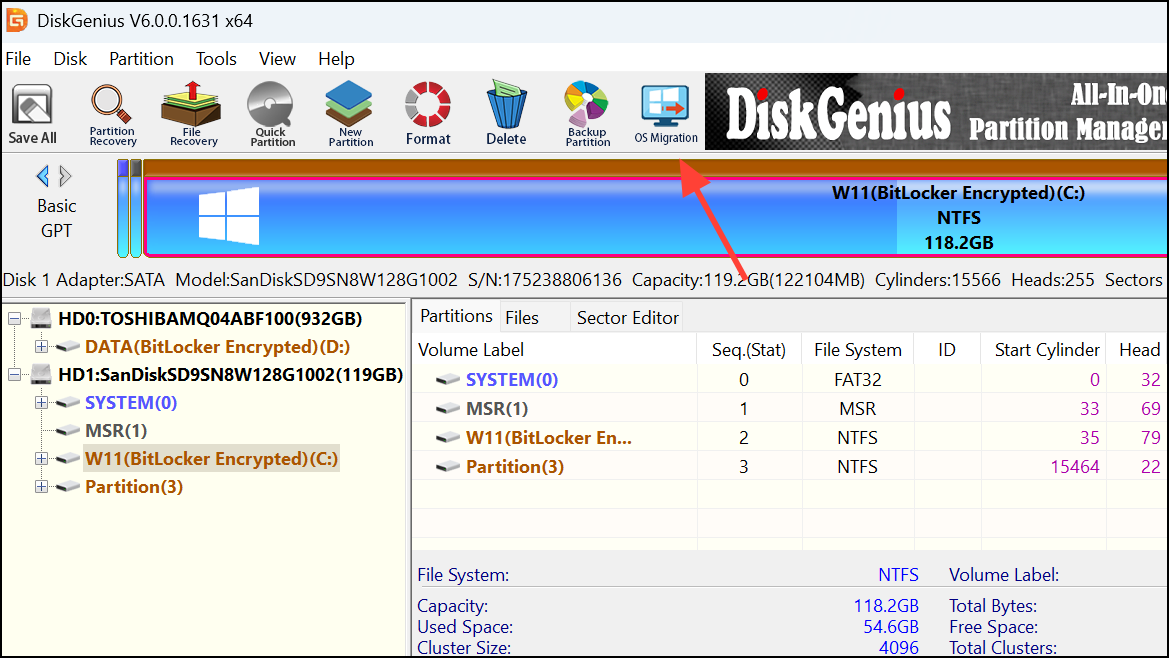The height and width of the screenshot is (658, 1169).
Task: Select Partition(3) in the disk tree
Action: click(134, 487)
